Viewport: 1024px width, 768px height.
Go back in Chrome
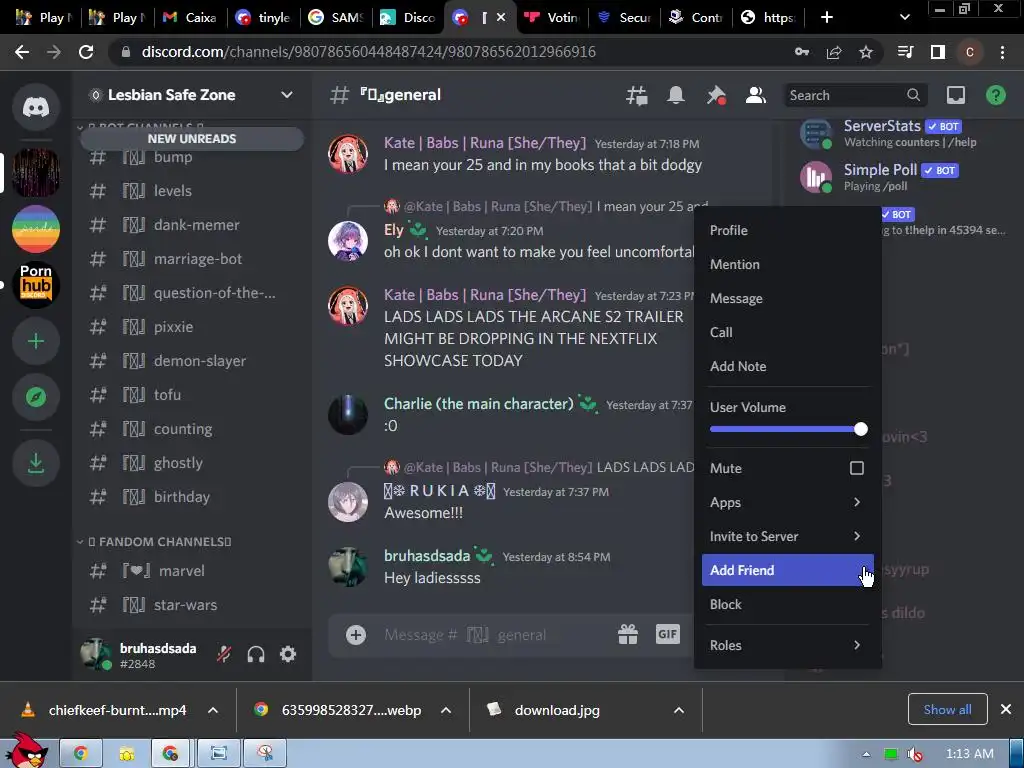pos(22,52)
